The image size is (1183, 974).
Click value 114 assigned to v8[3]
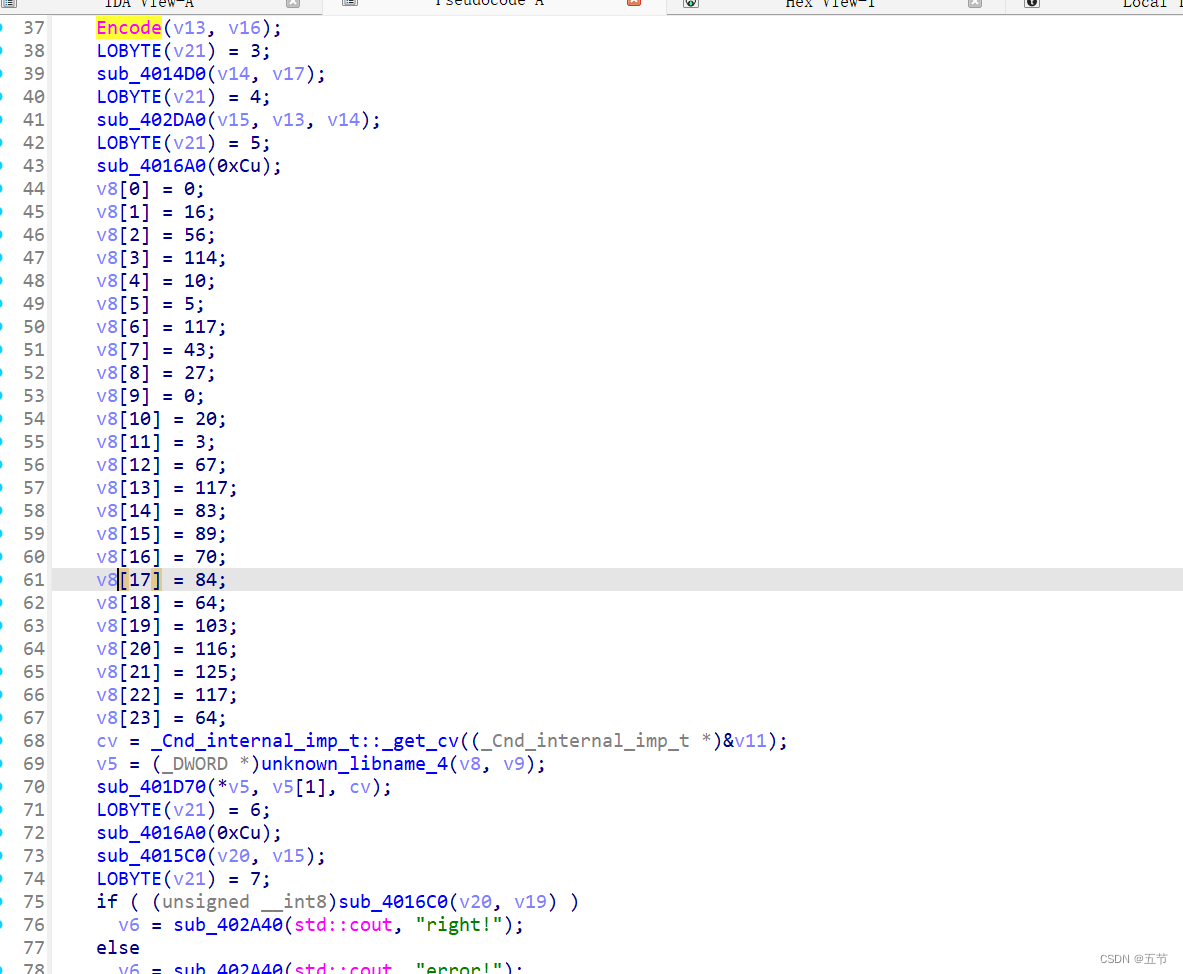[201, 258]
